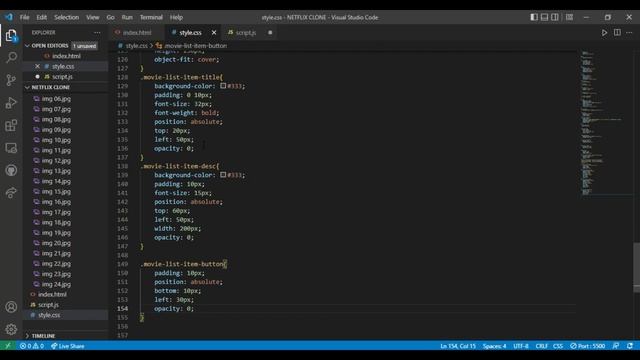Open index.html in Open Editors list
640x360 pixels.
pyautogui.click(x=66, y=56)
